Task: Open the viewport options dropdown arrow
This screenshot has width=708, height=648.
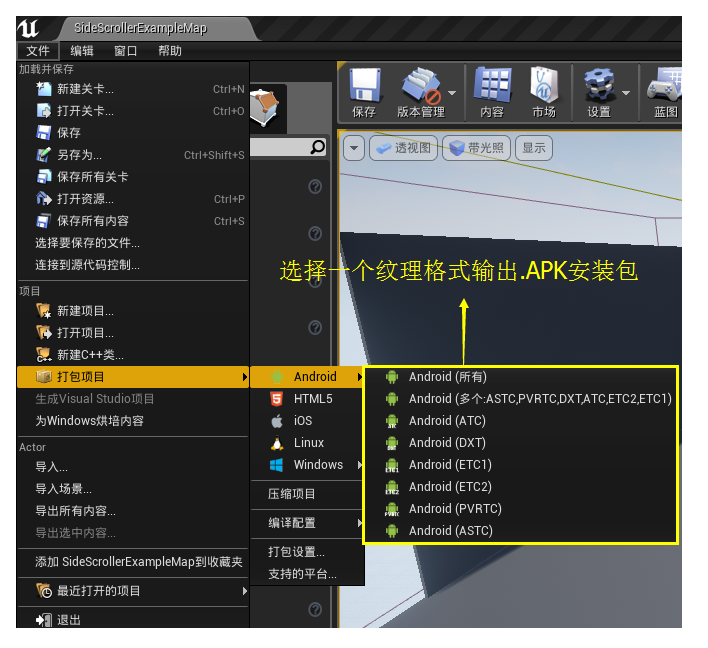Action: (354, 148)
